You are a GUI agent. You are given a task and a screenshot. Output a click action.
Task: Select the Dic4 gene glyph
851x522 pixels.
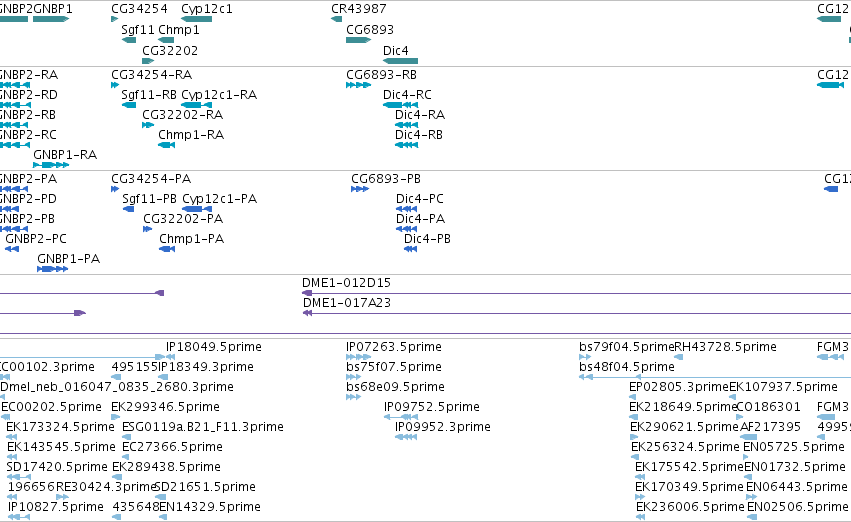pos(401,61)
